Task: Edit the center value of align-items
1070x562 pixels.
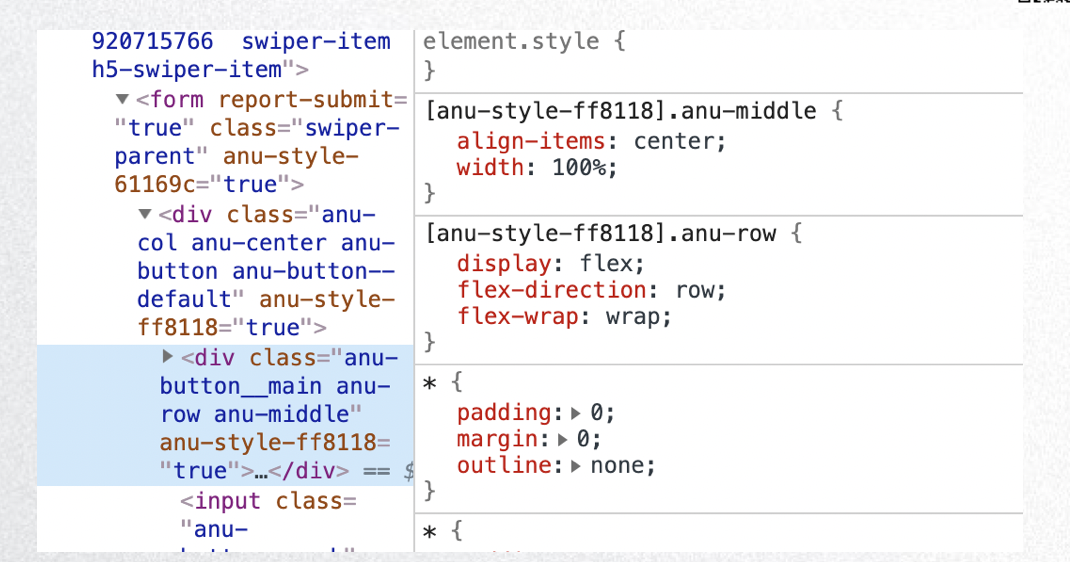Action: (x=674, y=141)
